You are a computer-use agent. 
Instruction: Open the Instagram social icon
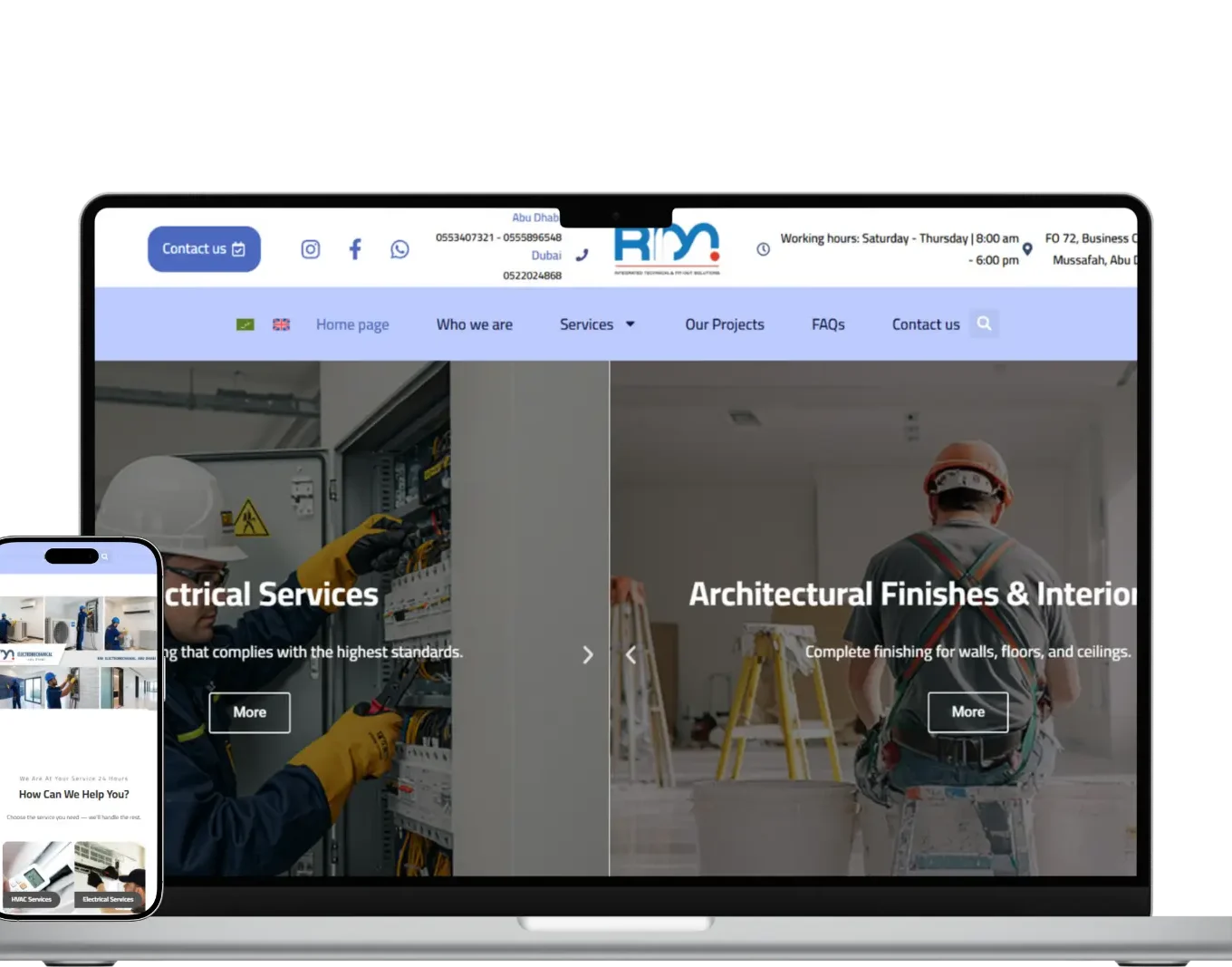tap(310, 249)
